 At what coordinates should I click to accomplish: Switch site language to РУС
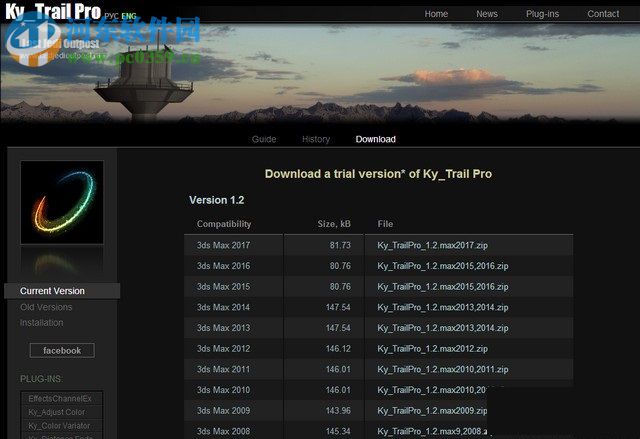coord(111,16)
